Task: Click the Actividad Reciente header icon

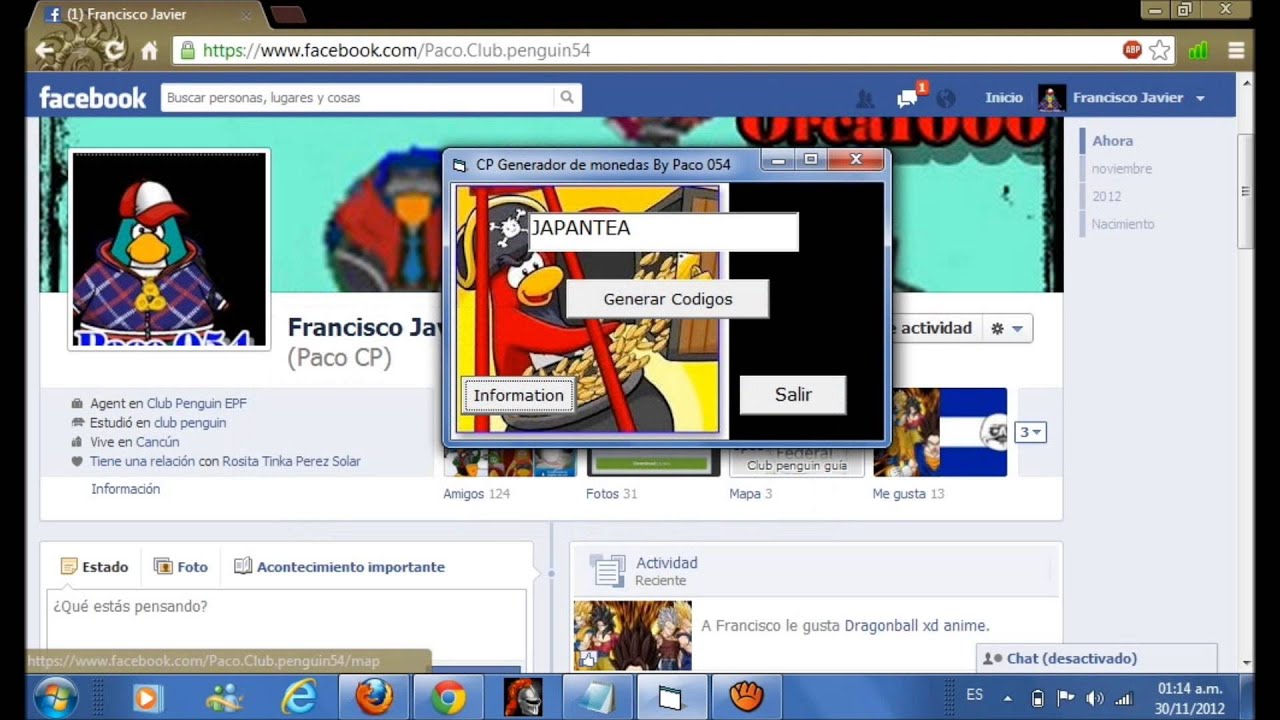Action: [x=607, y=571]
